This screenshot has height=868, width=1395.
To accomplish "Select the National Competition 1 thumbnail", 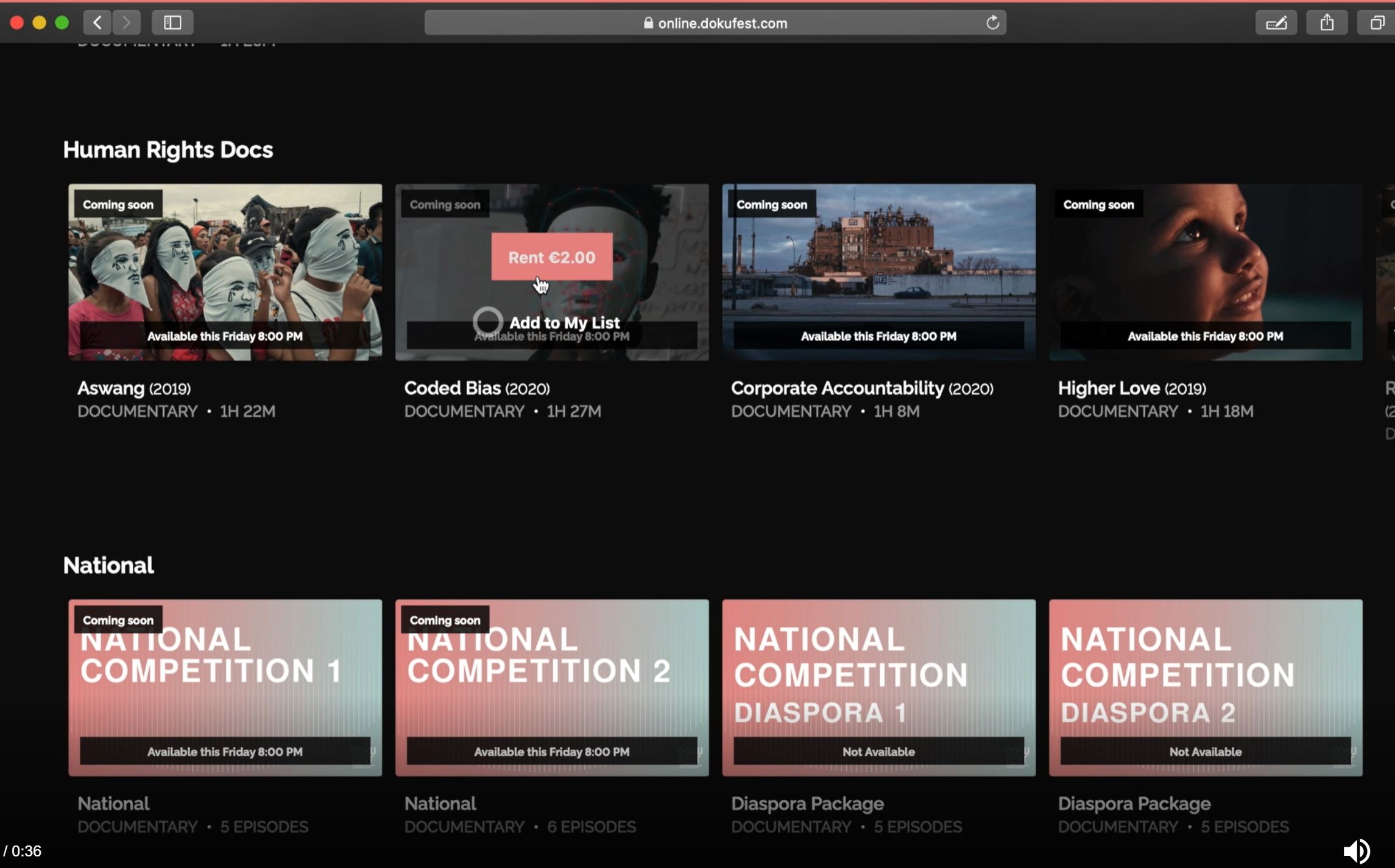I will 225,687.
